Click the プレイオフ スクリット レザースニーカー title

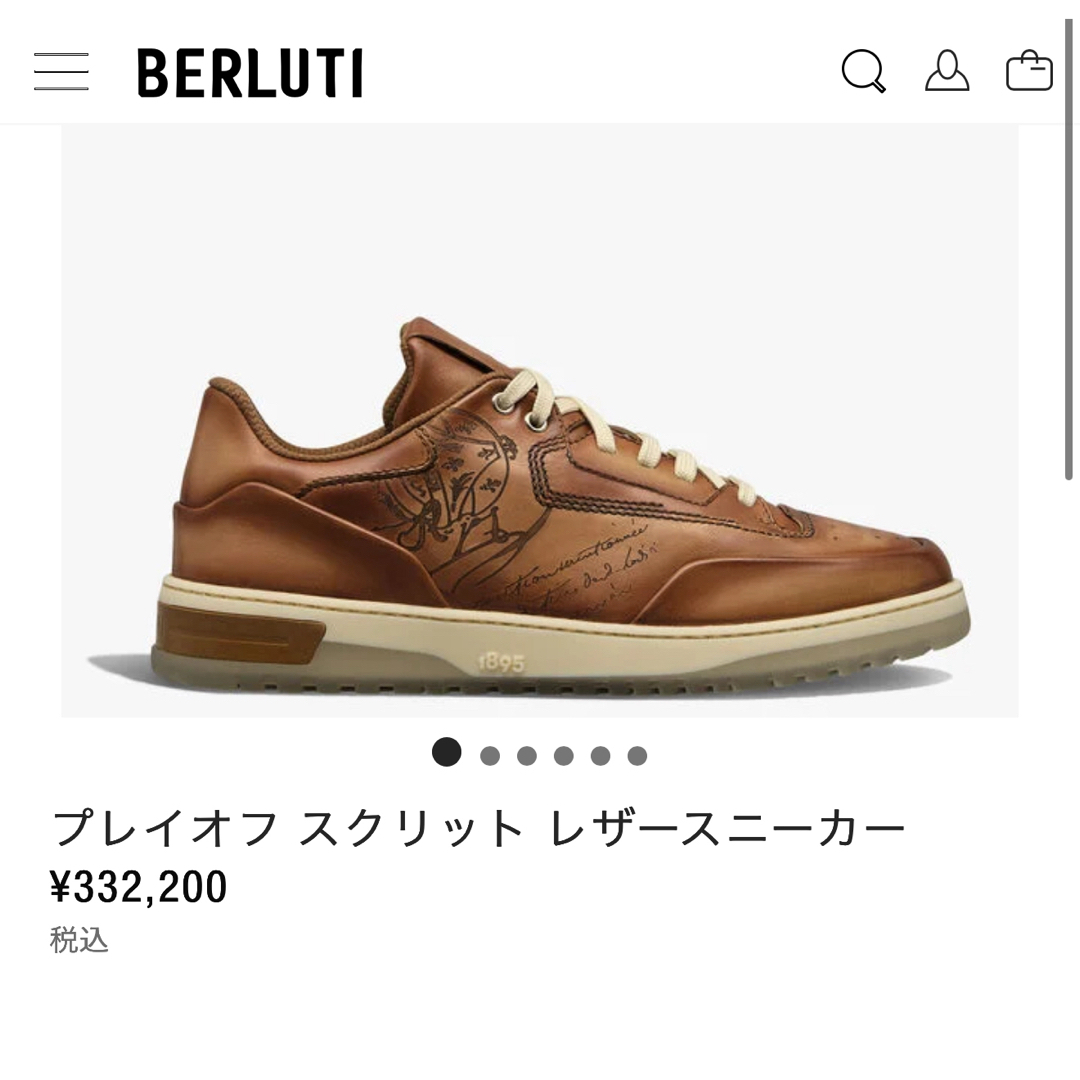tap(479, 829)
